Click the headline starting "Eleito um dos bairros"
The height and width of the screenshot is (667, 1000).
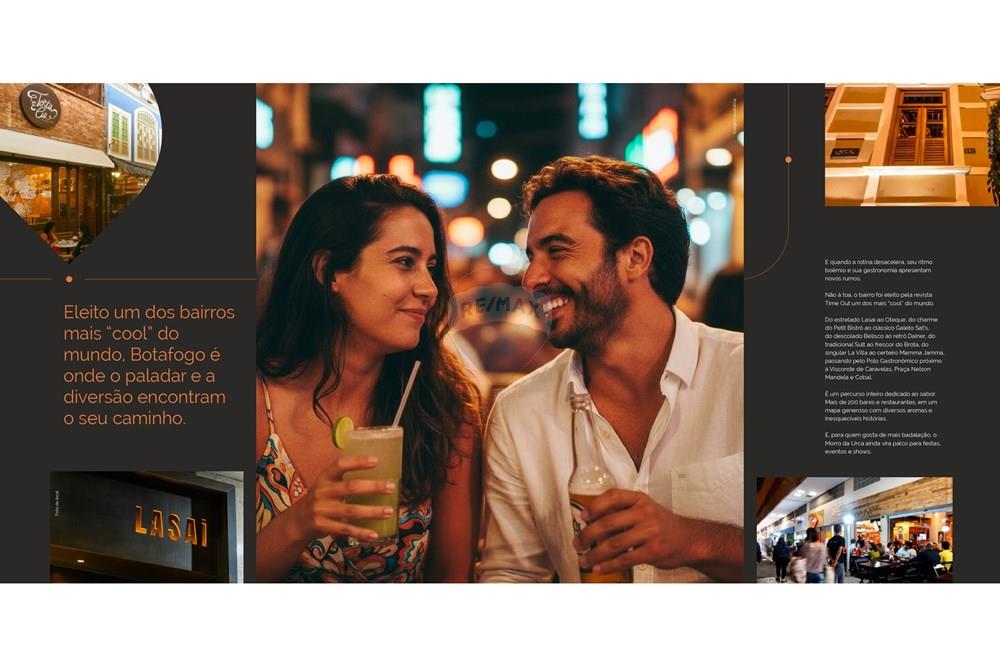(x=149, y=365)
